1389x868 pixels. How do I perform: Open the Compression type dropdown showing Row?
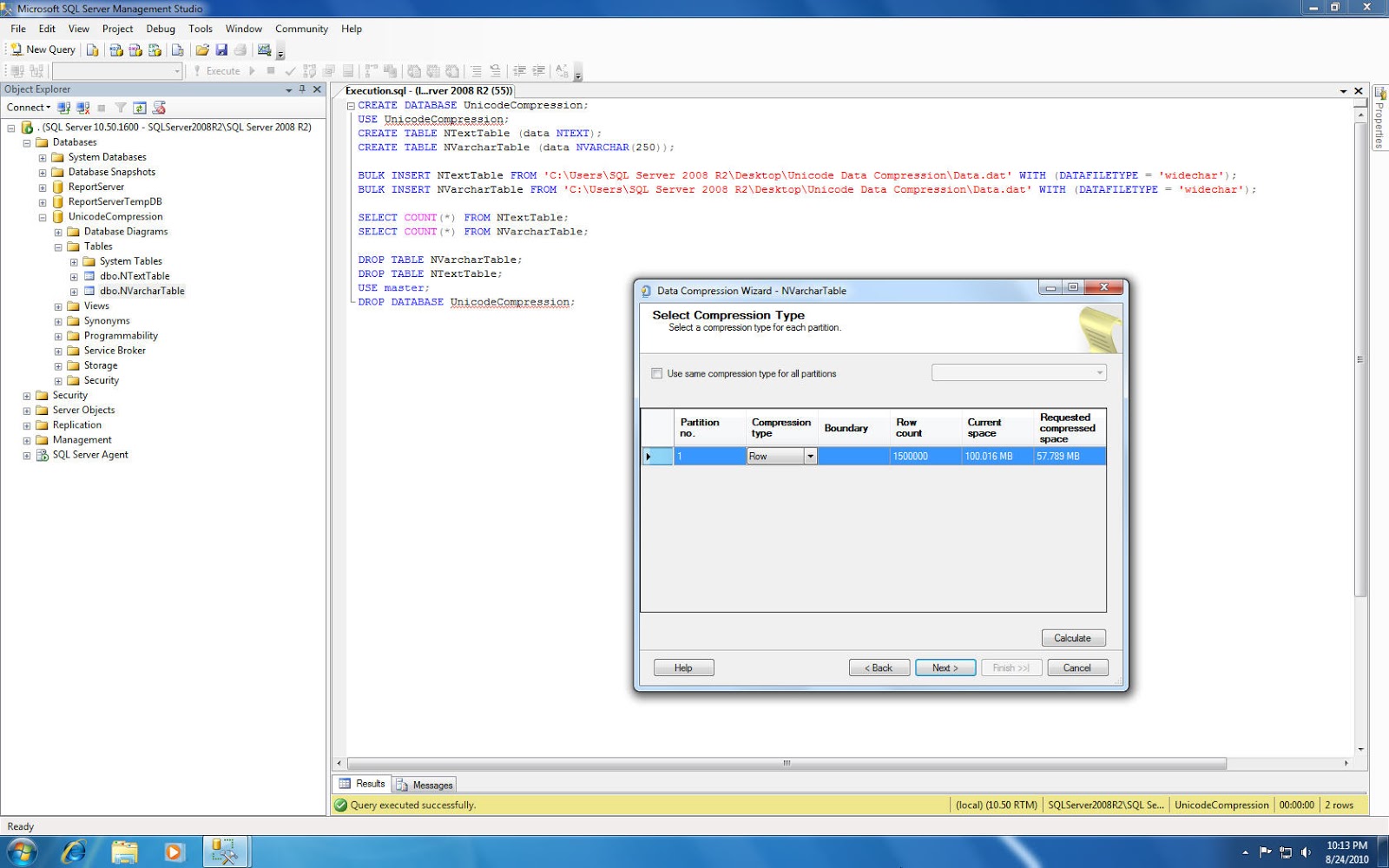(x=810, y=457)
